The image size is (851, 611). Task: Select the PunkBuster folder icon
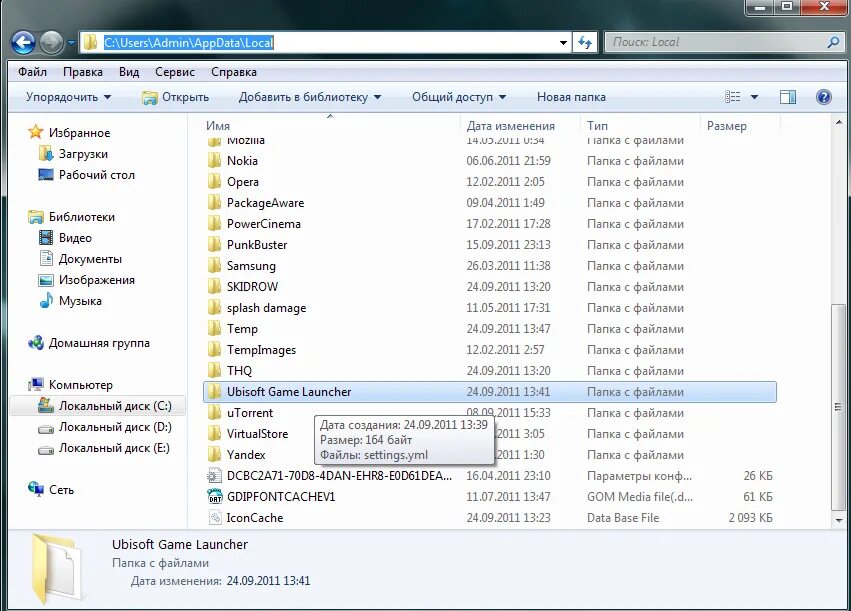tap(214, 245)
